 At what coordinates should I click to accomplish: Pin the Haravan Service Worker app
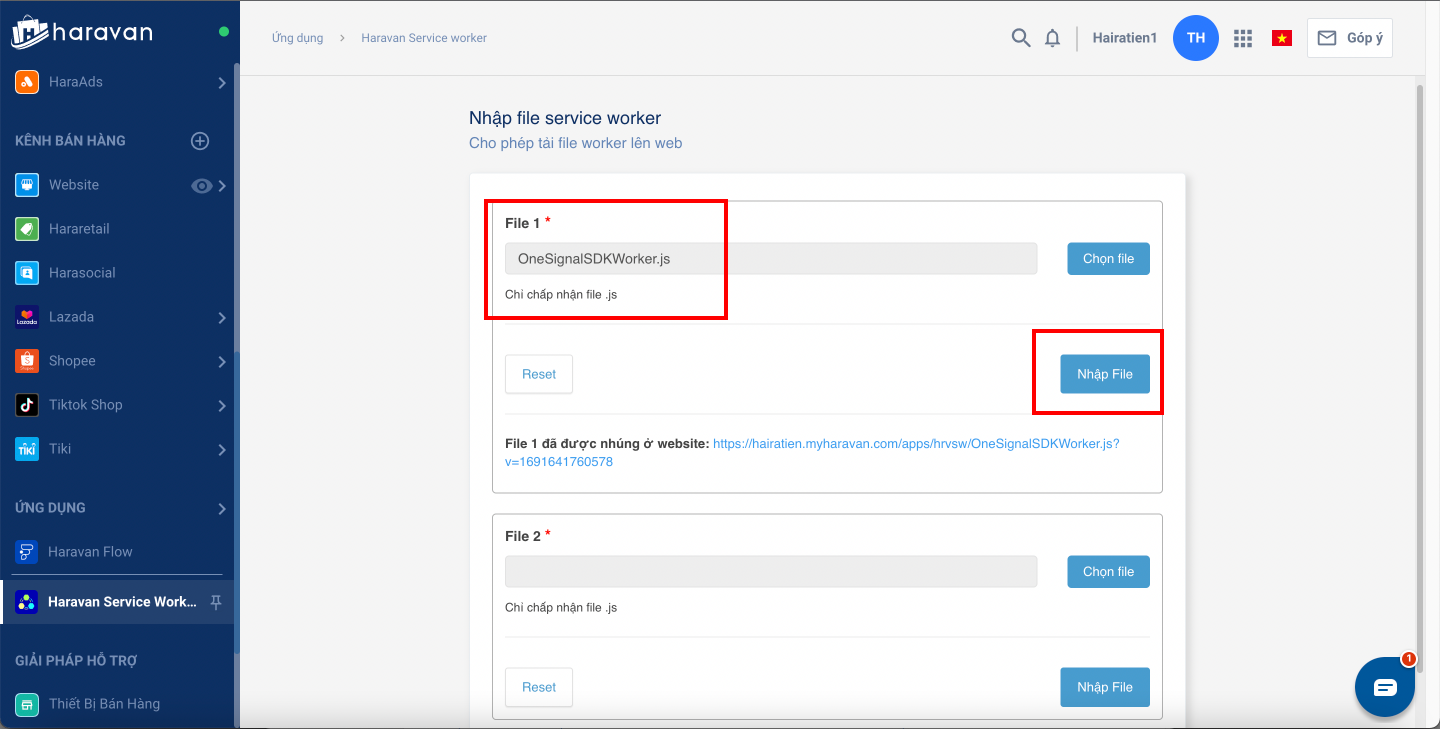[x=215, y=602]
